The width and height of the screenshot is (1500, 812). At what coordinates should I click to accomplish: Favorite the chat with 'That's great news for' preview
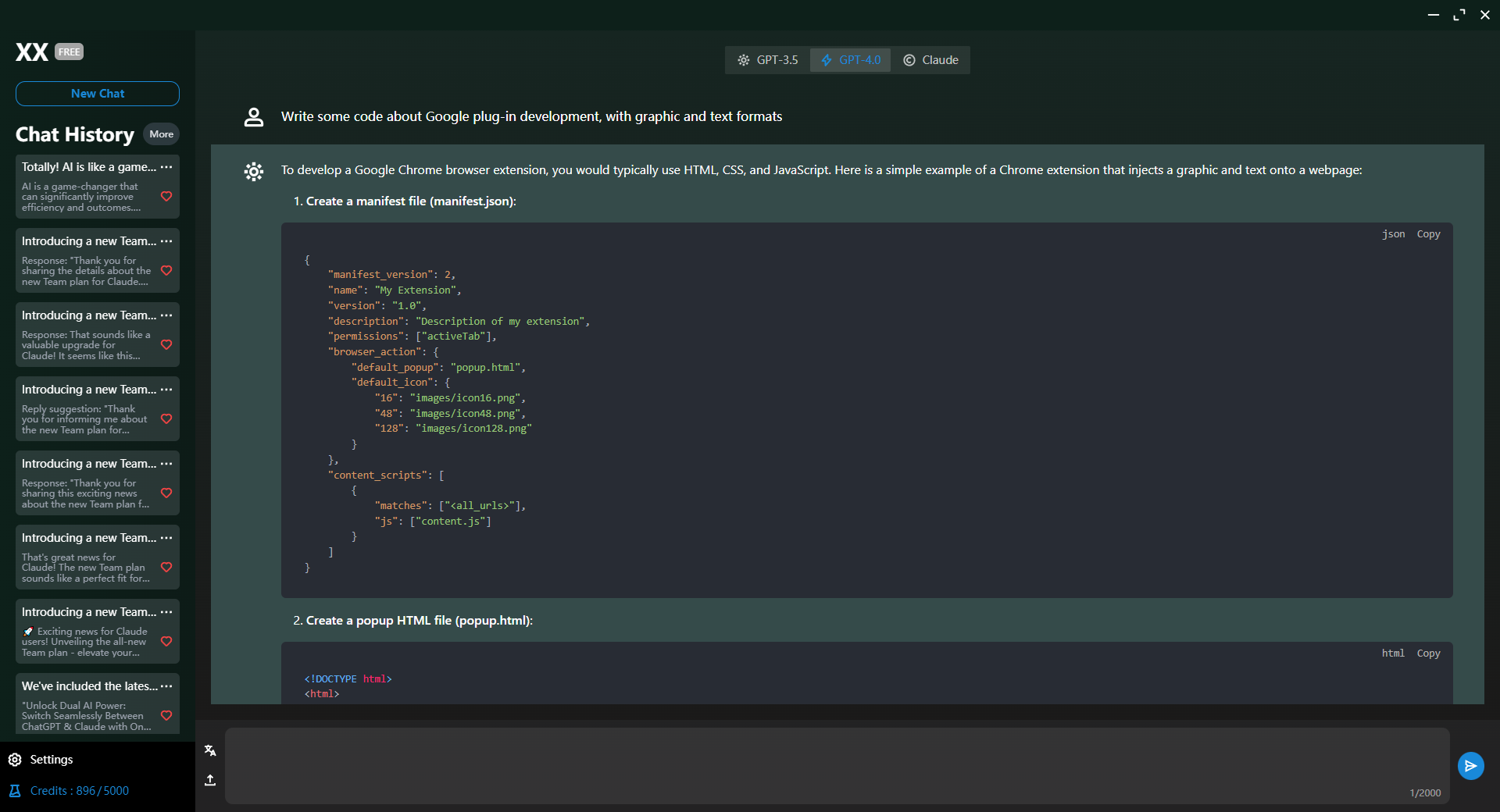tap(166, 568)
